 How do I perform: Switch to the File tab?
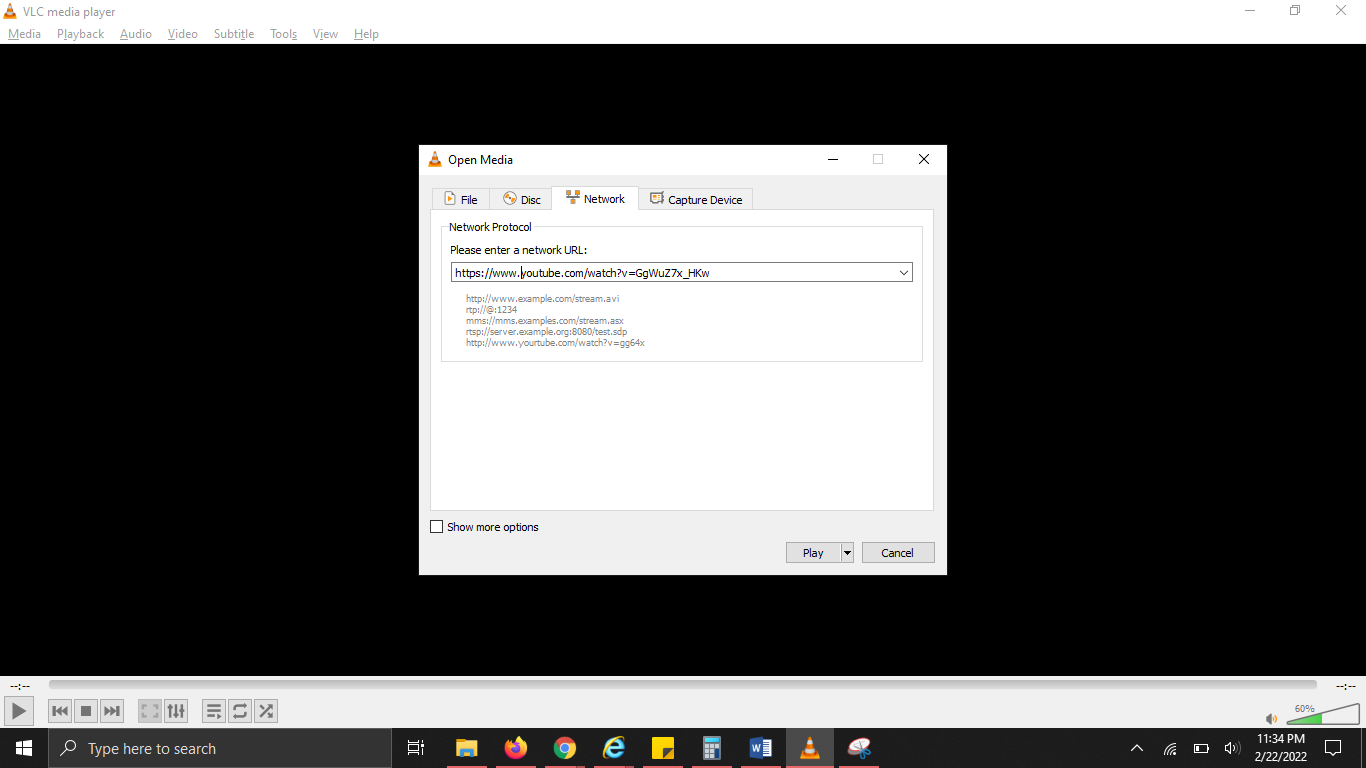click(x=461, y=199)
